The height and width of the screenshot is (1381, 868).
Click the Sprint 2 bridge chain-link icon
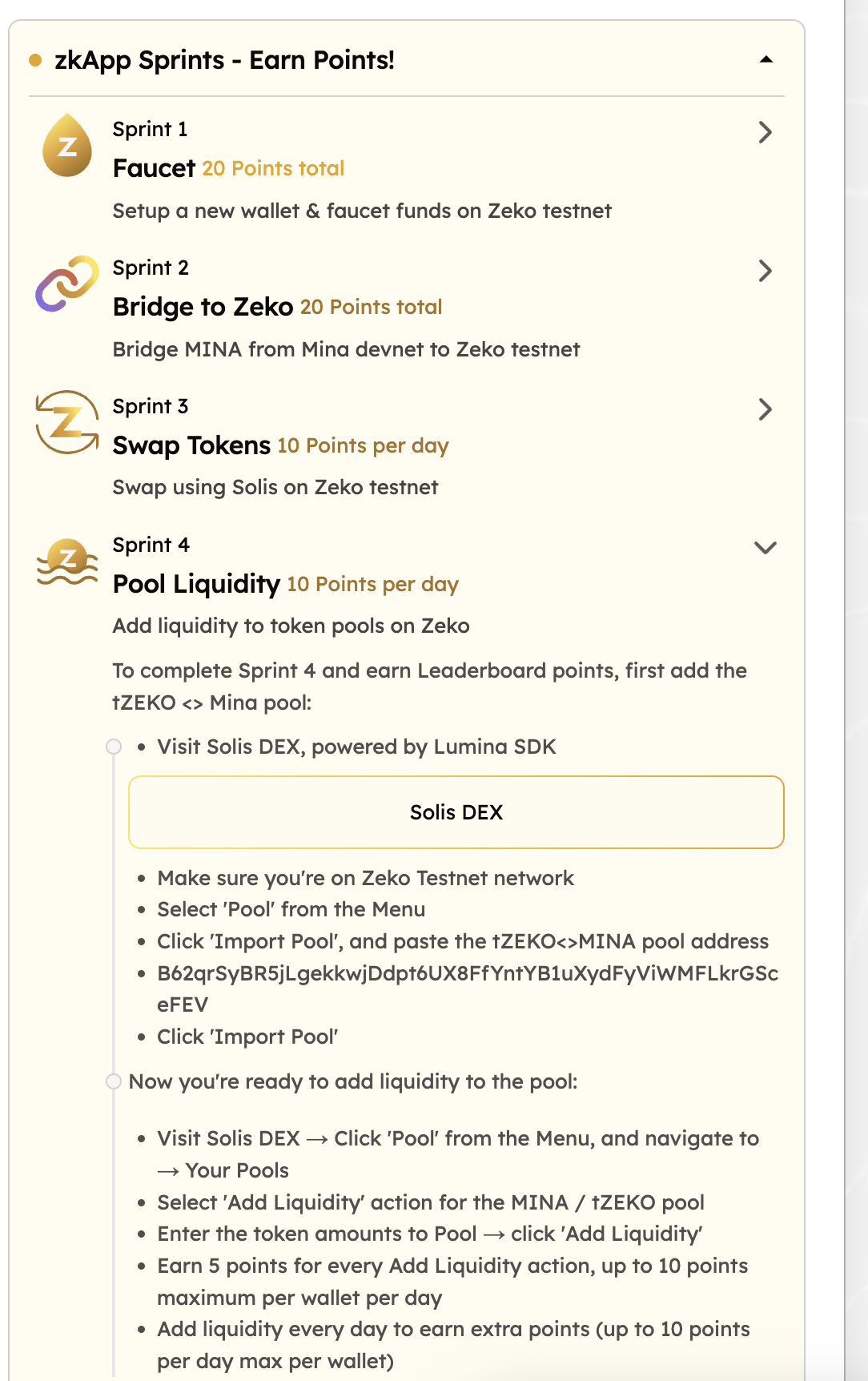click(x=67, y=284)
